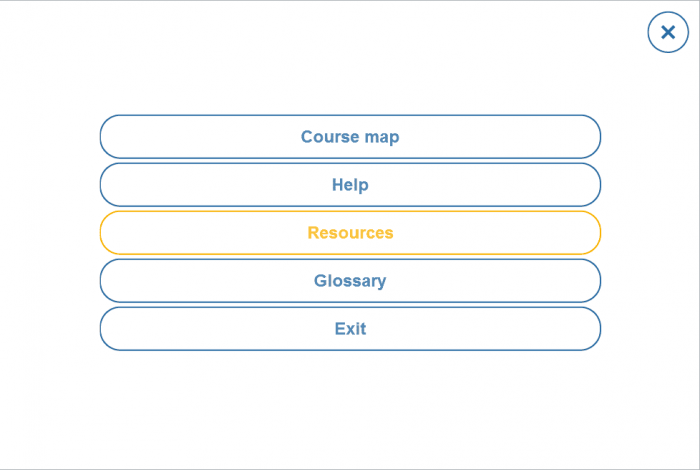Click the circular X icon
The width and height of the screenshot is (700, 470).
tap(668, 32)
